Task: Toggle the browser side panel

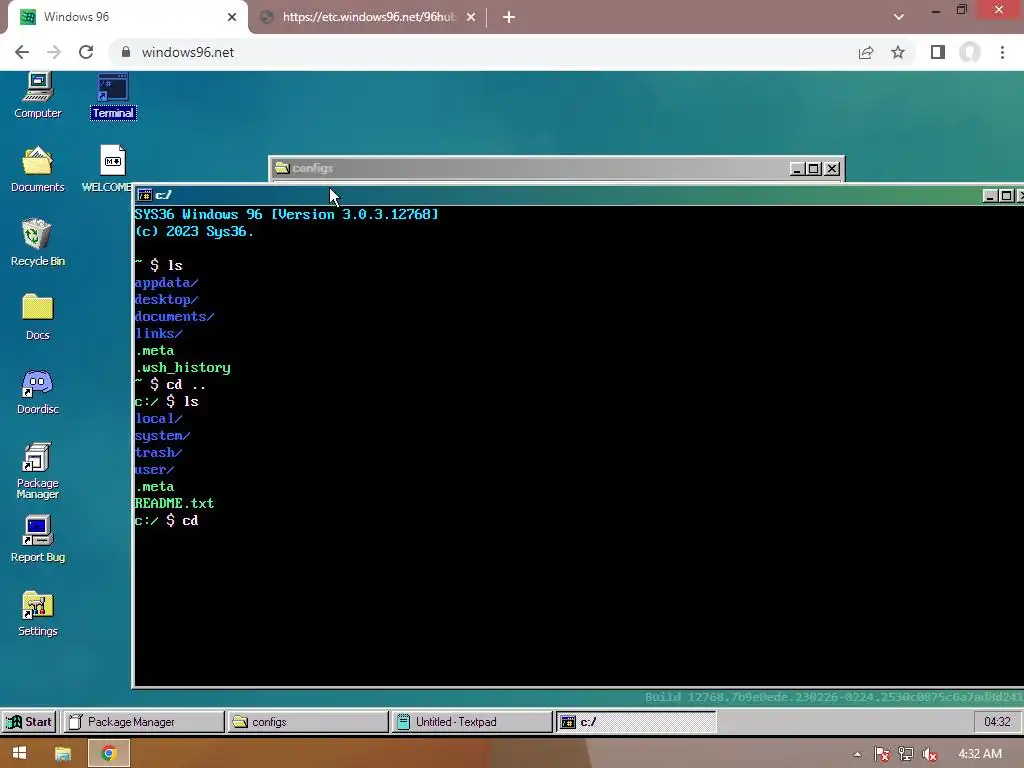Action: 938,52
